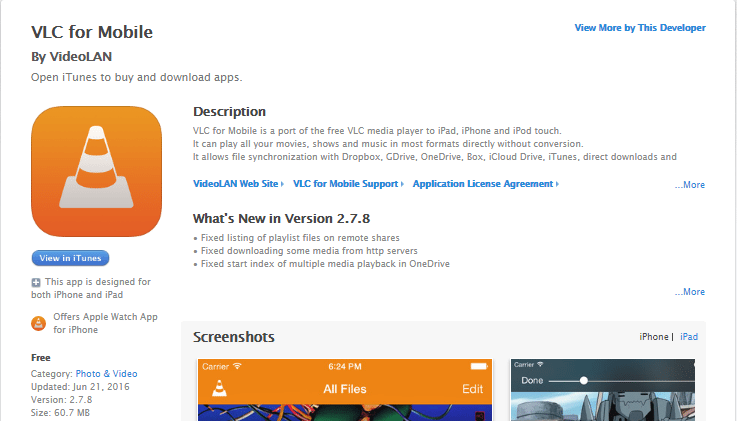Click "What's New in Version 2.7.8" heading

[281, 218]
